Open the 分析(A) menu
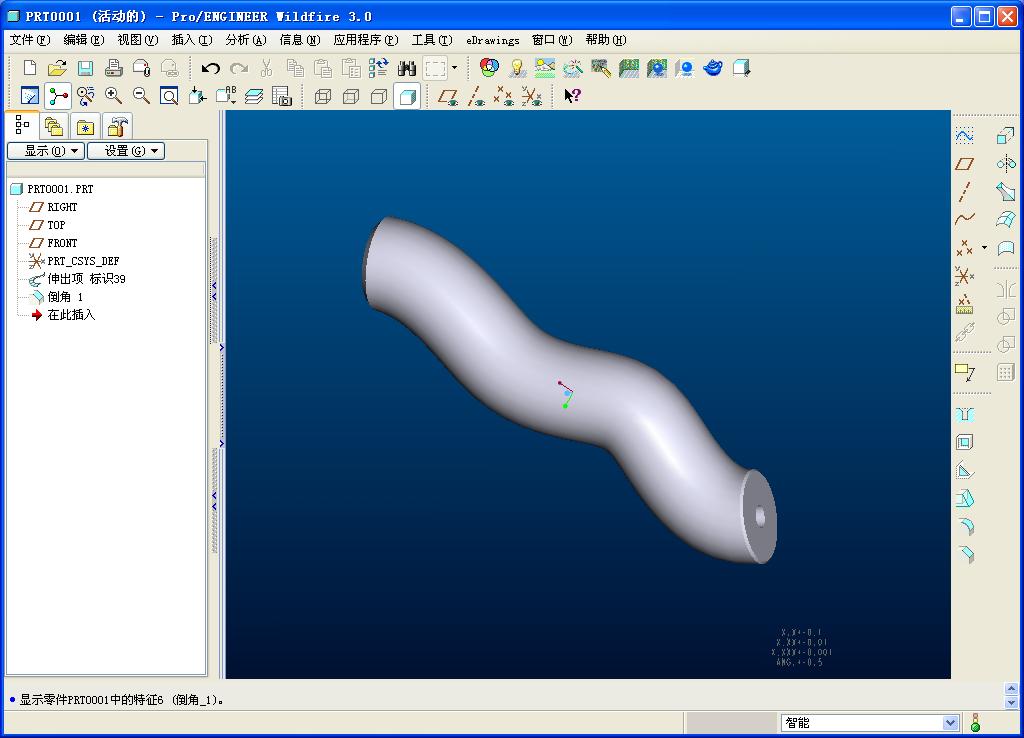Viewport: 1024px width, 738px height. click(x=246, y=40)
